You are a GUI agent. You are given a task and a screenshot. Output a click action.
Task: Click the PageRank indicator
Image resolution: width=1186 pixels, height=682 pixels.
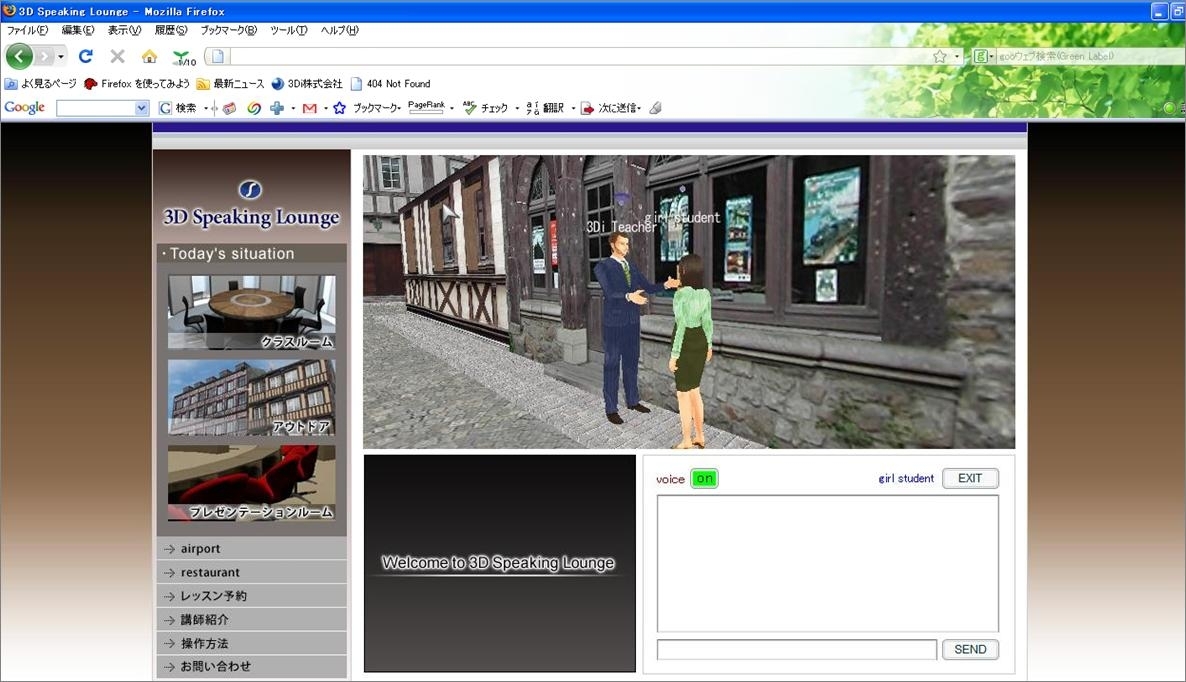tap(427, 107)
